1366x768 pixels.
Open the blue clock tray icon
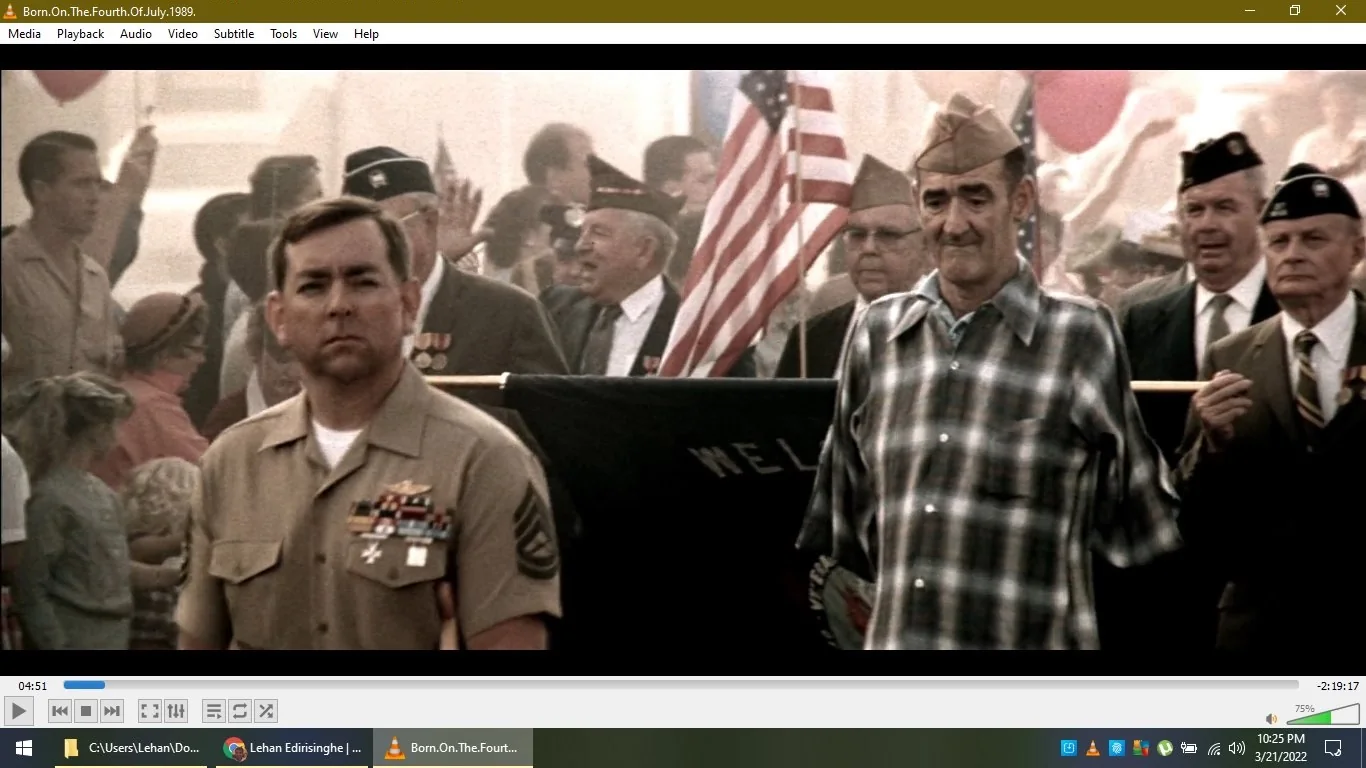pos(1069,747)
